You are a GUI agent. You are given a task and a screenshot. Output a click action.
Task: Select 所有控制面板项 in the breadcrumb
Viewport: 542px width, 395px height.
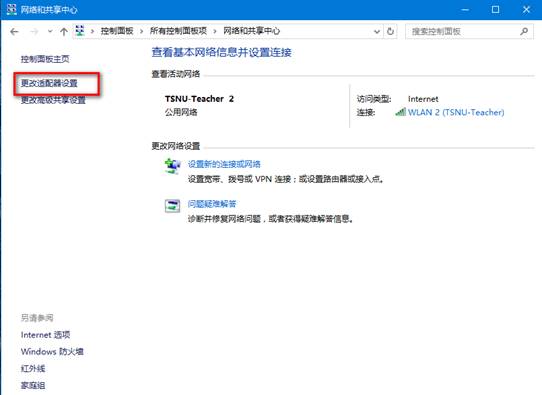[x=178, y=31]
